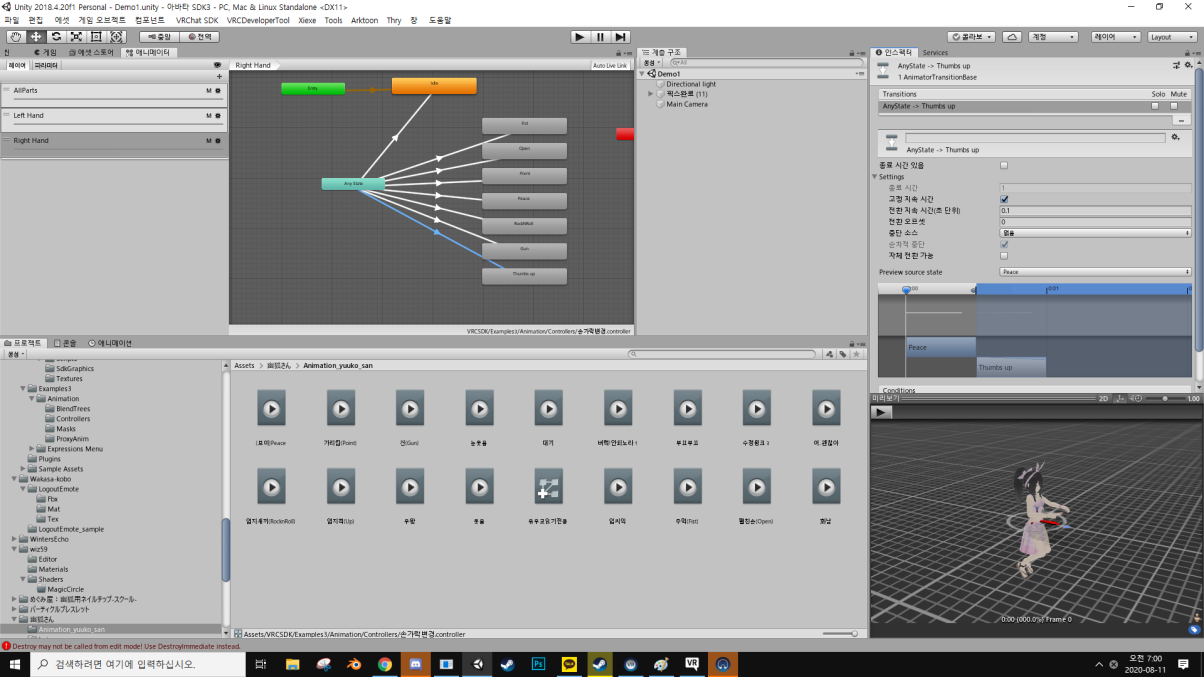Viewport: 1204px width, 677px height.
Task: Toggle animator panel eye visibility icon
Action: coord(217,65)
